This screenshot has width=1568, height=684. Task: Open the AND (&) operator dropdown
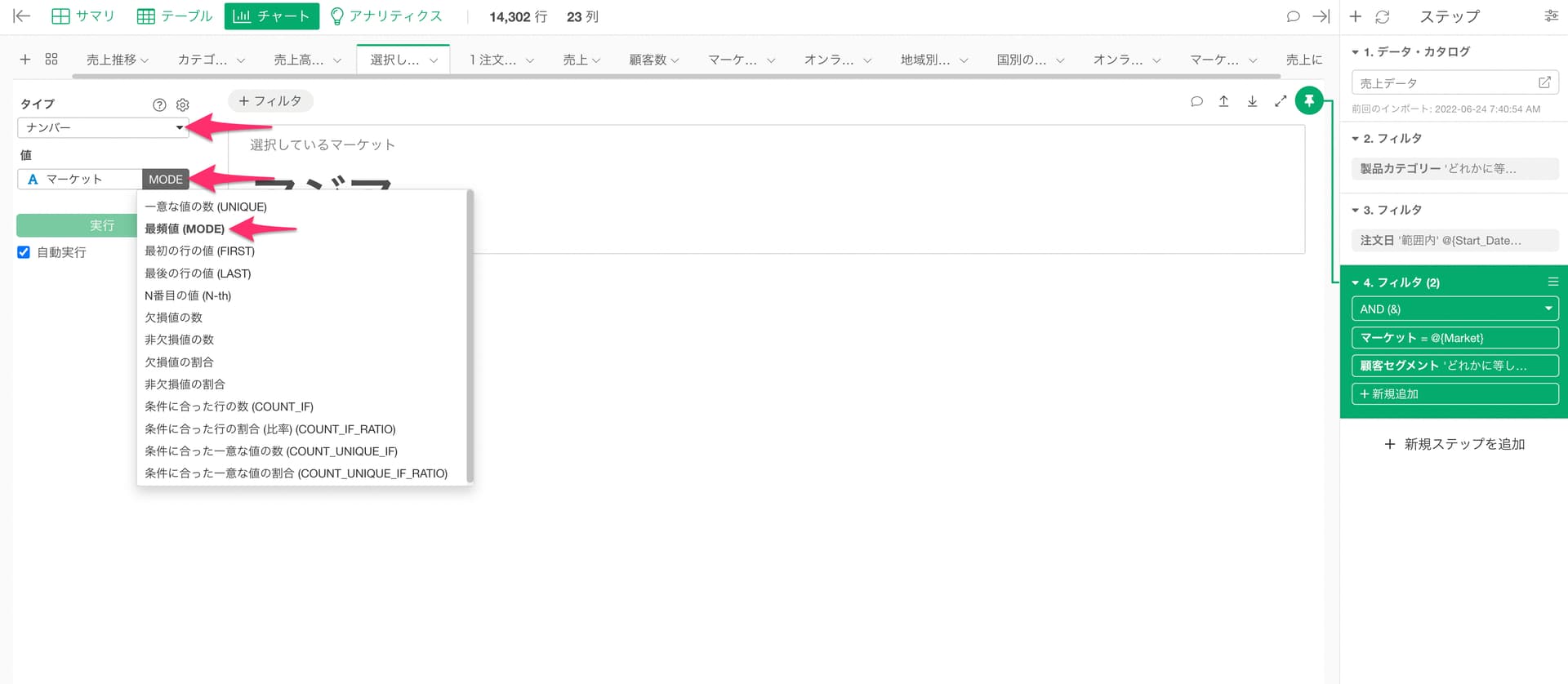(x=1454, y=309)
